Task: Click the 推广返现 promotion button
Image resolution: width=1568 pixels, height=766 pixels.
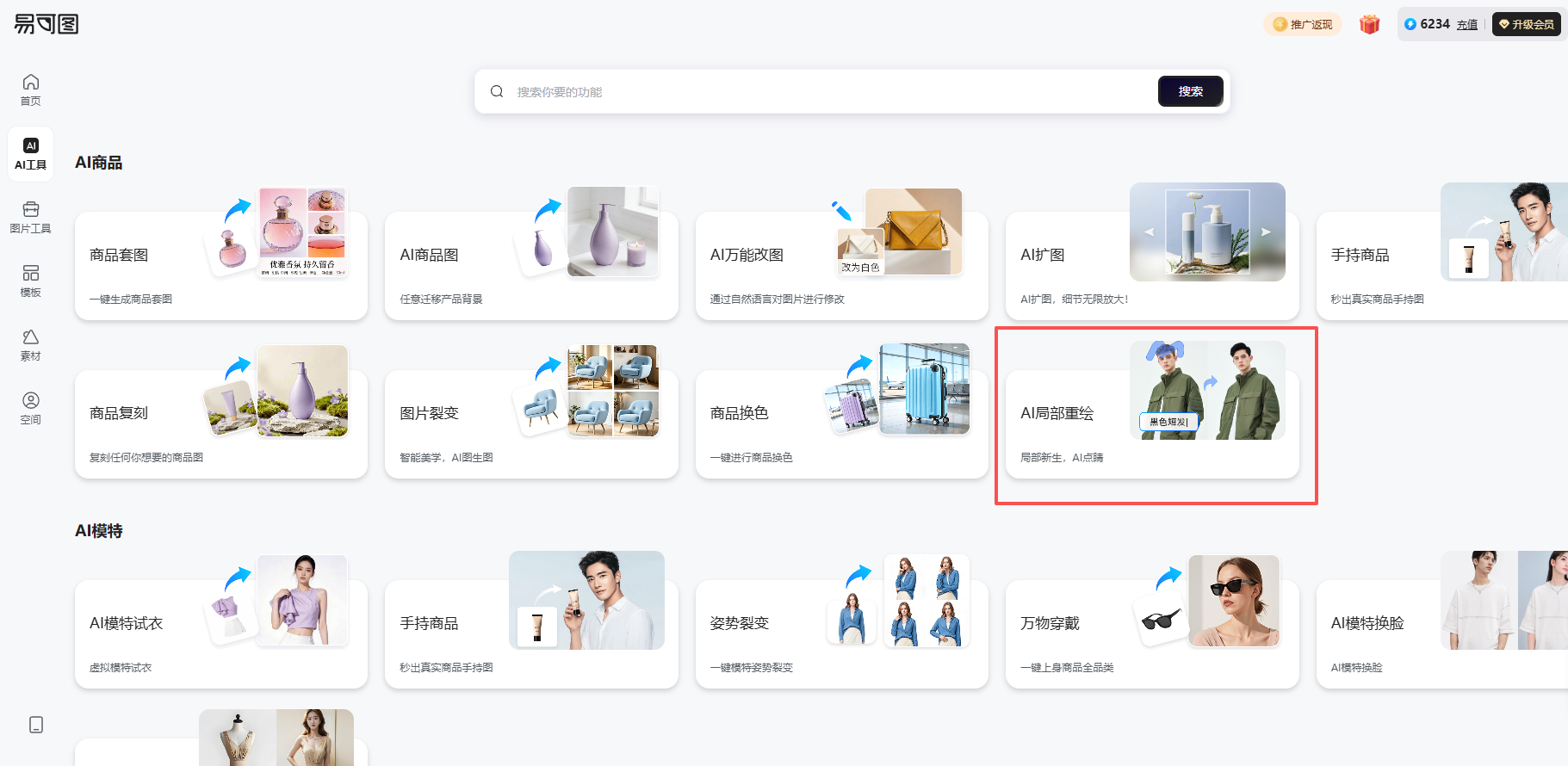Action: (1303, 24)
